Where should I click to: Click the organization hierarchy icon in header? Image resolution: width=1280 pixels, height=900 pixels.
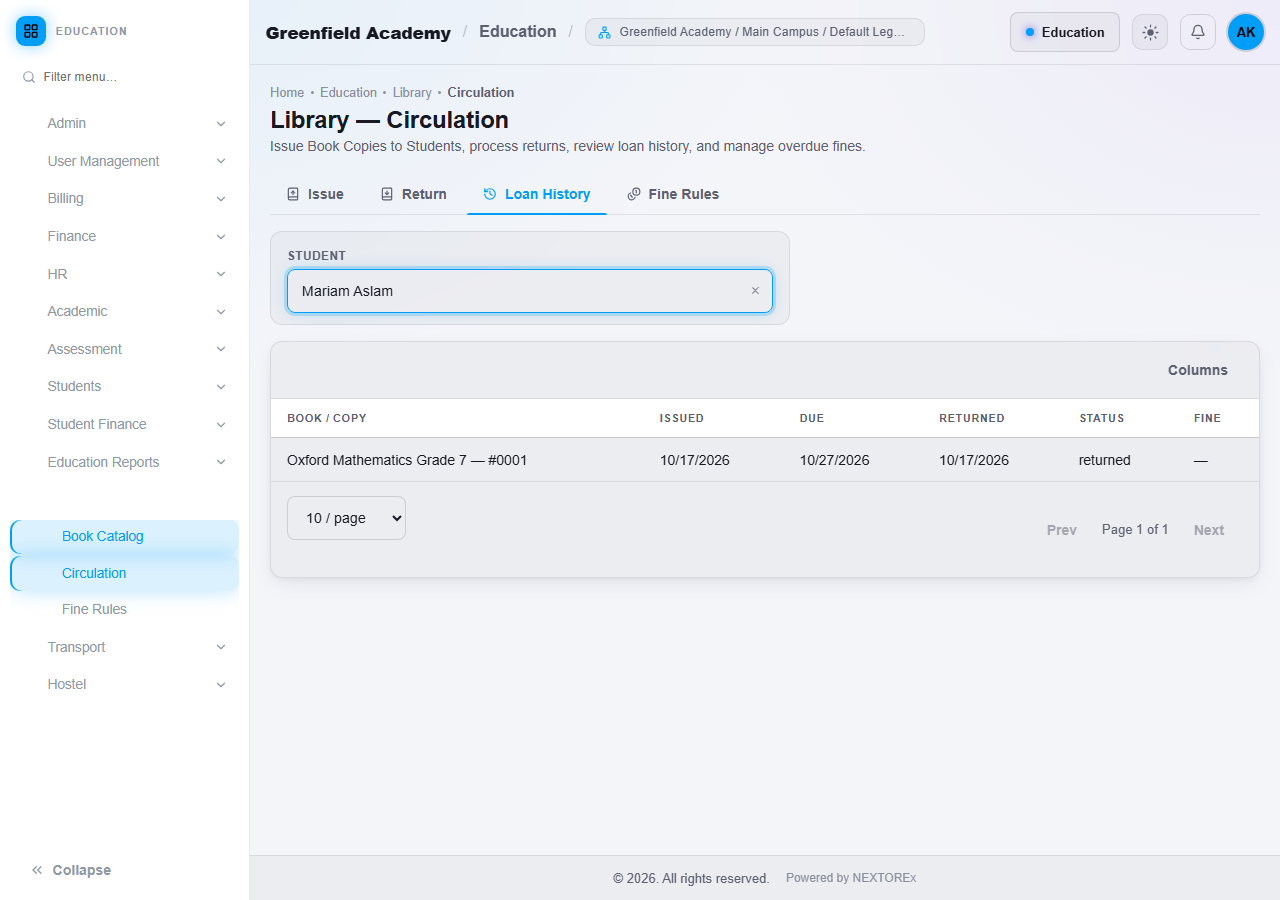click(604, 32)
